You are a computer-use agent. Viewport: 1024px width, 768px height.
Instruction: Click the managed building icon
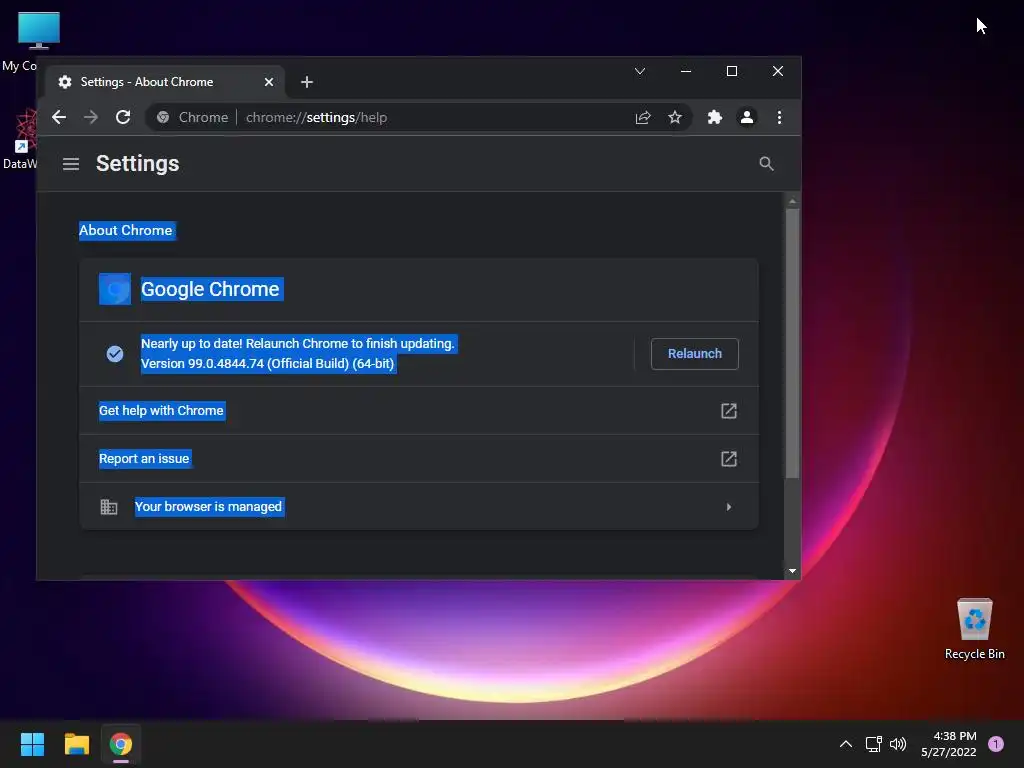click(109, 507)
